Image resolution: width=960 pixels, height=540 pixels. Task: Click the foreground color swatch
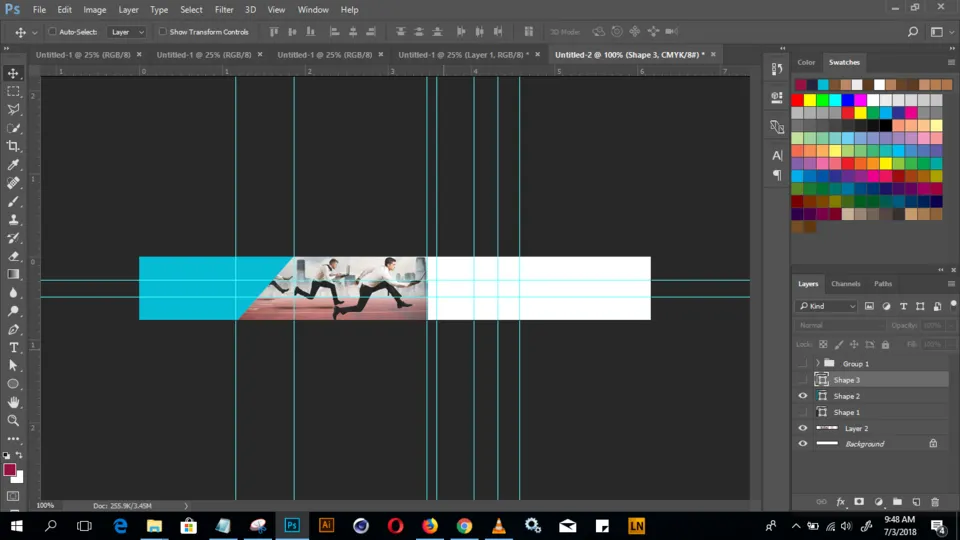tap(9, 470)
